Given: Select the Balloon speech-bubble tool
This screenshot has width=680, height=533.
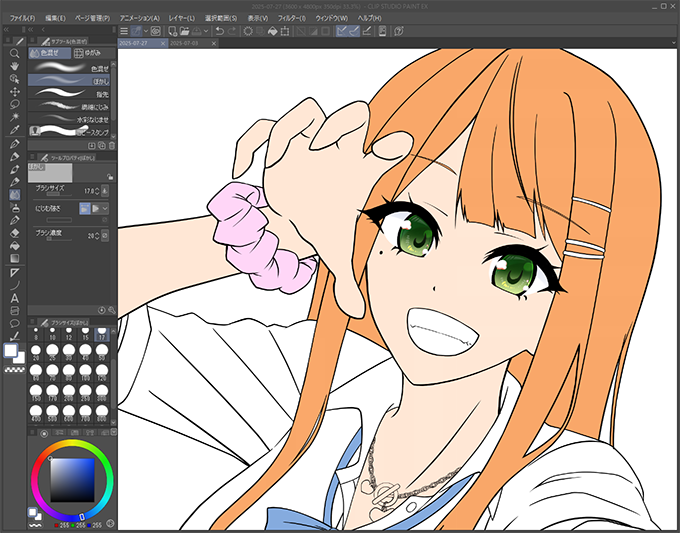Looking at the screenshot, I should tap(14, 323).
